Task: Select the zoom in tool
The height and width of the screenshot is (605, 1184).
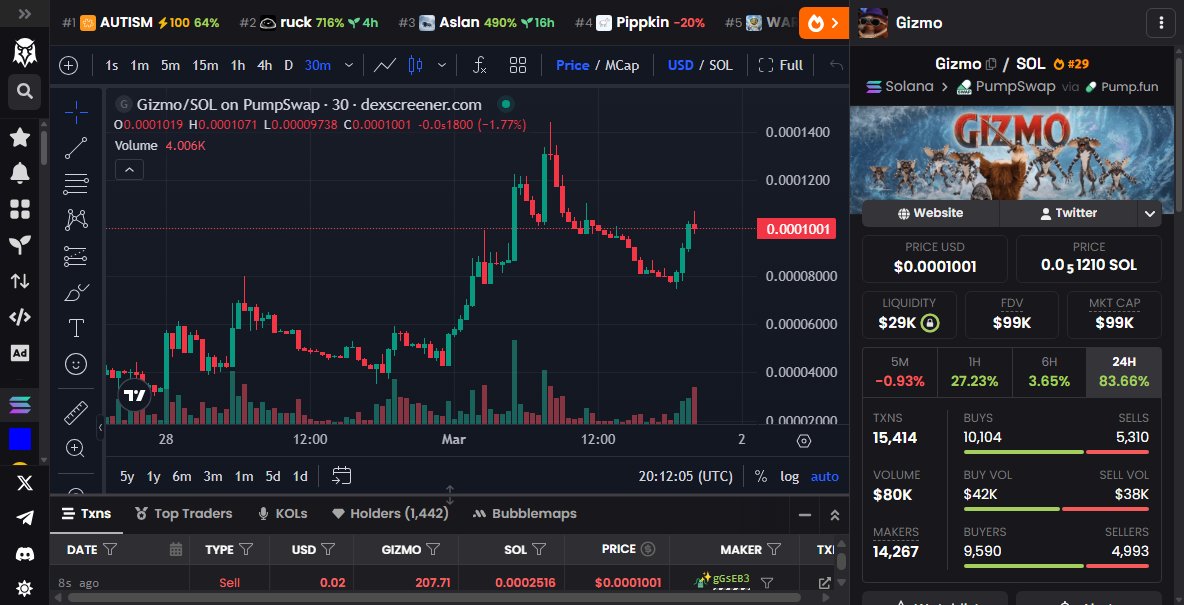Action: [76, 449]
